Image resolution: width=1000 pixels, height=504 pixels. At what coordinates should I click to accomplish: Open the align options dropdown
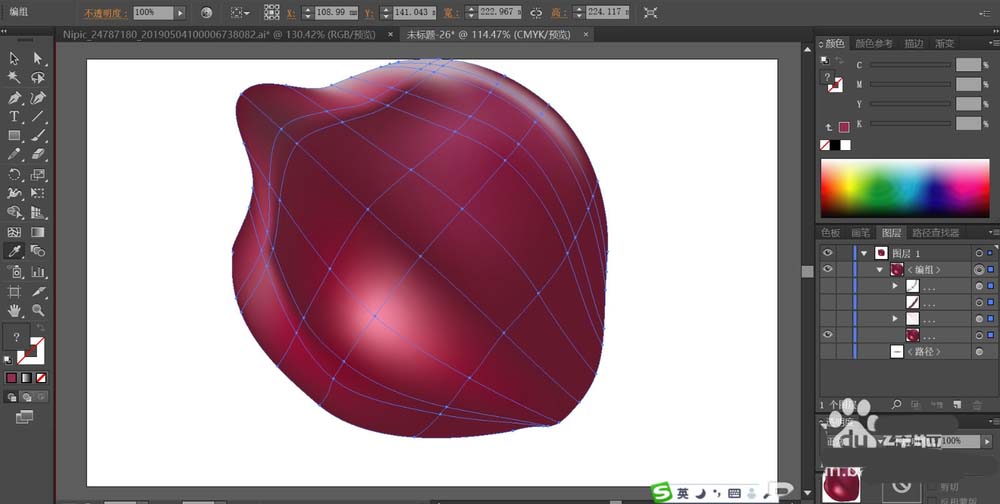240,12
